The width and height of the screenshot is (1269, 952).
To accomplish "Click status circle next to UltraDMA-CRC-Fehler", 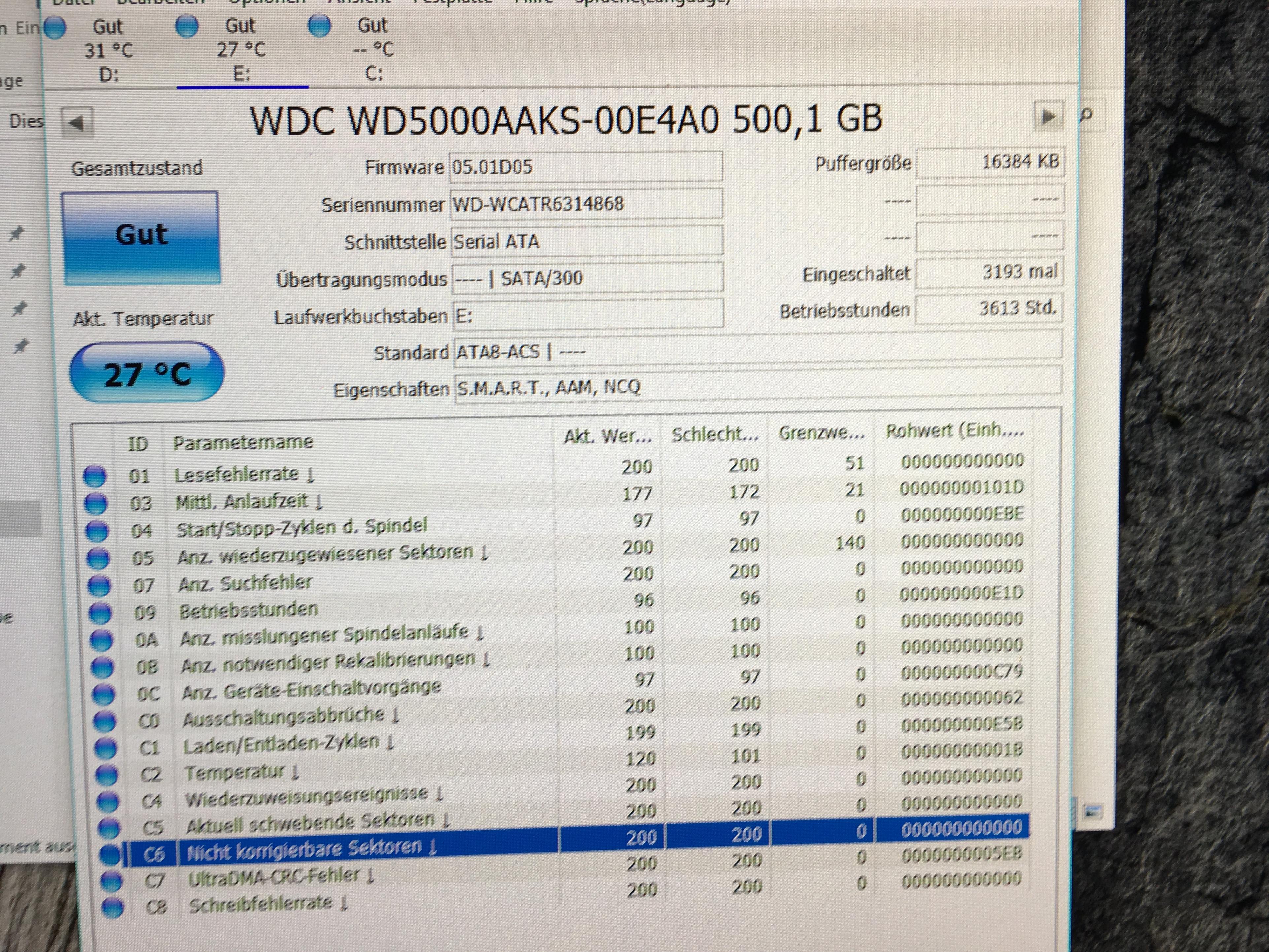I will click(111, 881).
